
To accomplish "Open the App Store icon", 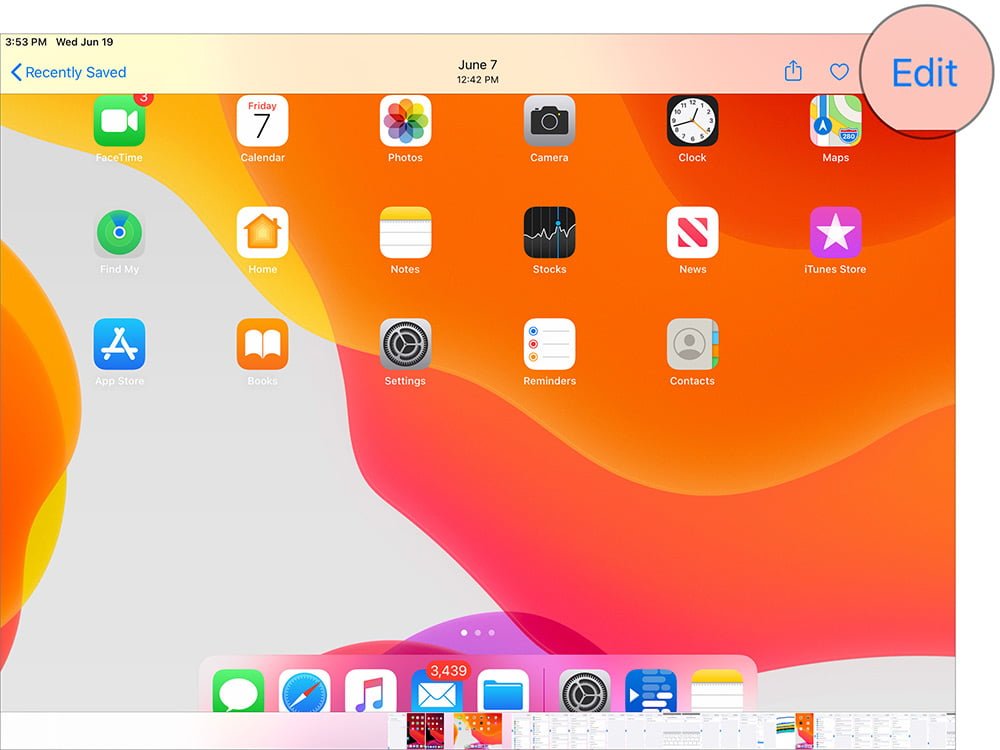I will 119,344.
